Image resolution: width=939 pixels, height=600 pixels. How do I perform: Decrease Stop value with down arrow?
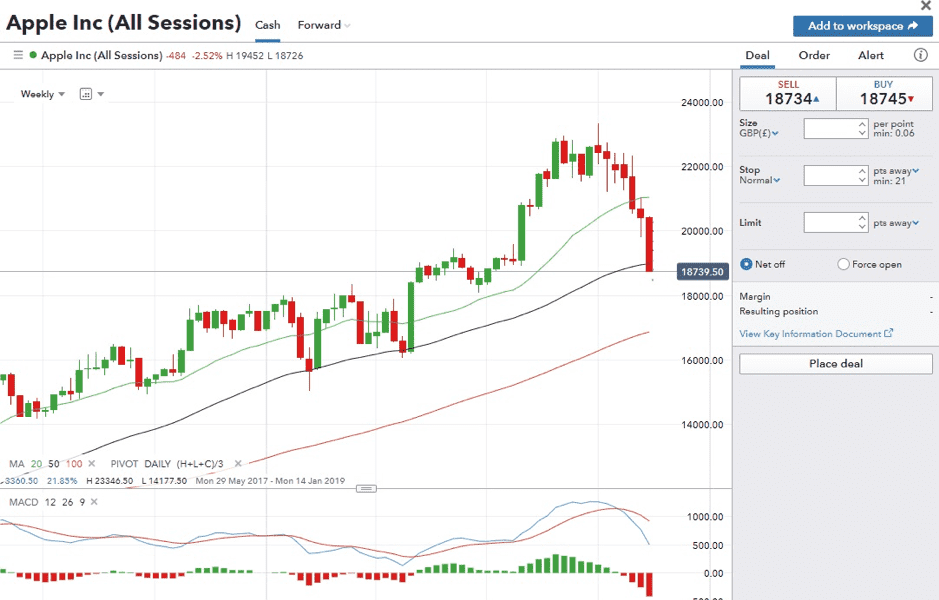click(862, 180)
